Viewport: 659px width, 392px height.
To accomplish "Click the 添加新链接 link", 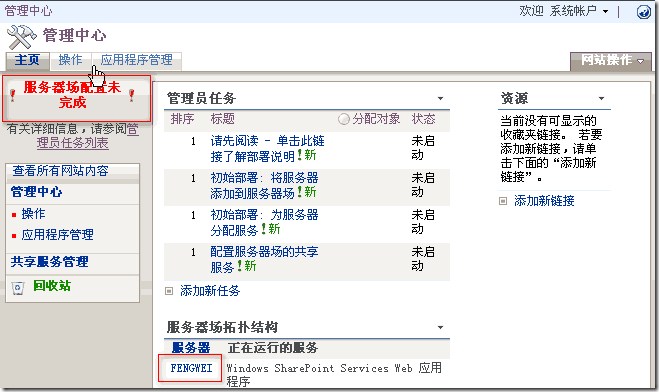I will click(544, 201).
